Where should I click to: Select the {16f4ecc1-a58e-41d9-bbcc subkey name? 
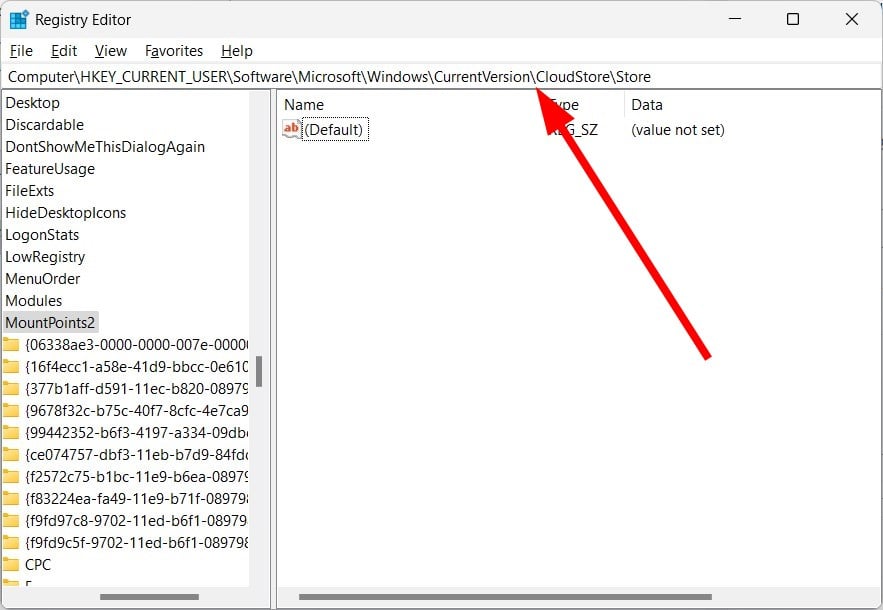click(136, 367)
